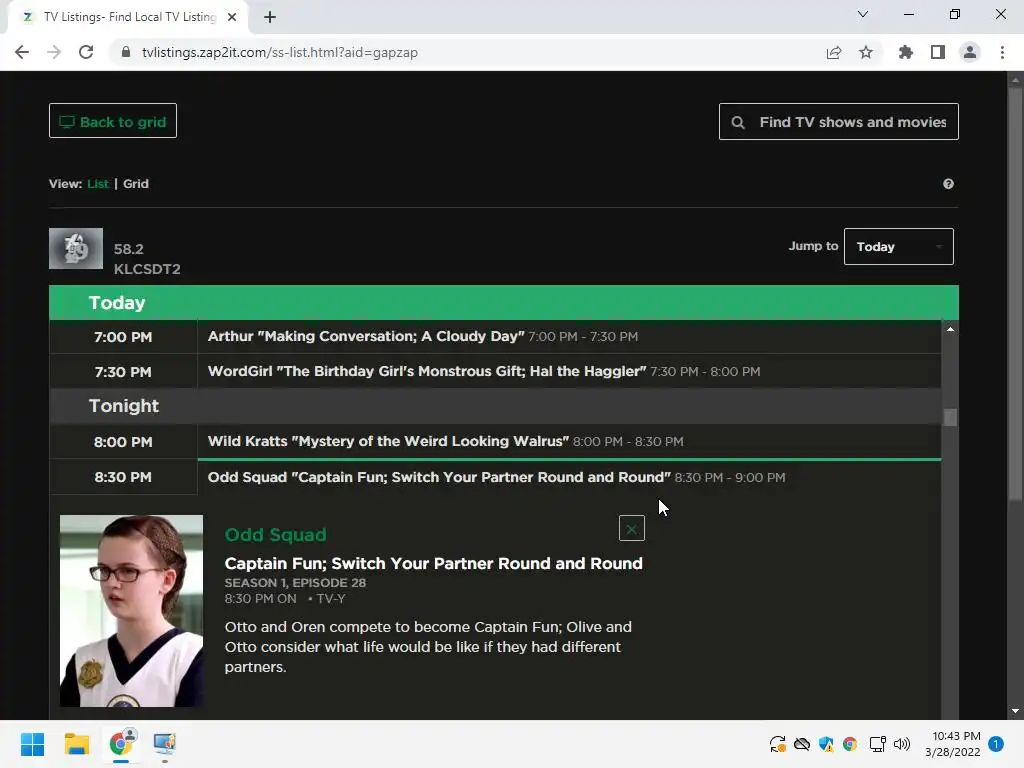The image size is (1024, 768).
Task: Open the Chrome profile icon
Action: (970, 52)
